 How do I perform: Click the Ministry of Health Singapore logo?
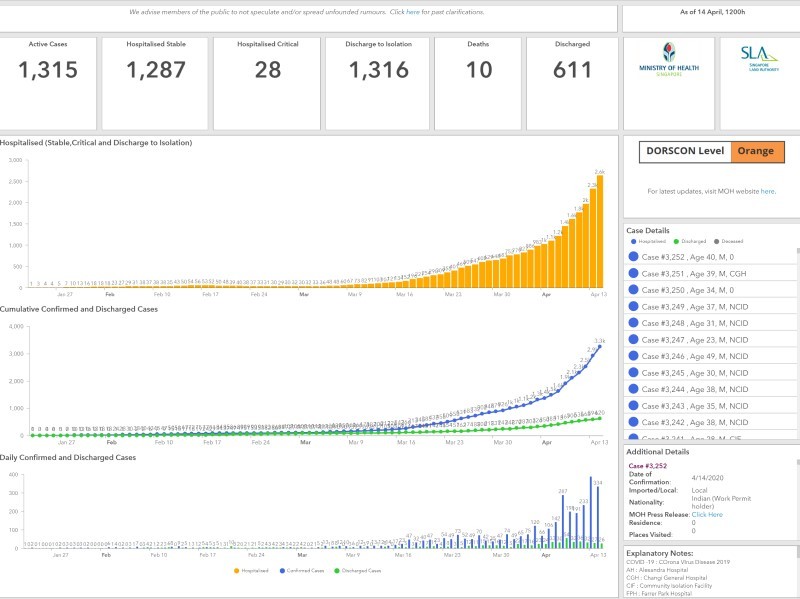[669, 60]
